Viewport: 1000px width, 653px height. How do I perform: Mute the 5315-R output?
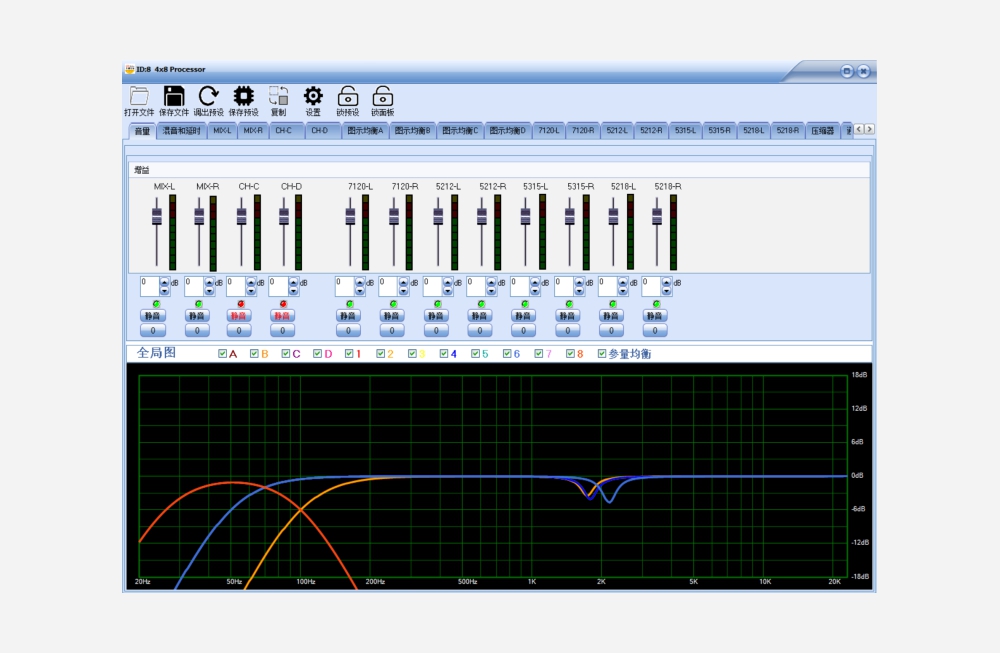pyautogui.click(x=567, y=316)
